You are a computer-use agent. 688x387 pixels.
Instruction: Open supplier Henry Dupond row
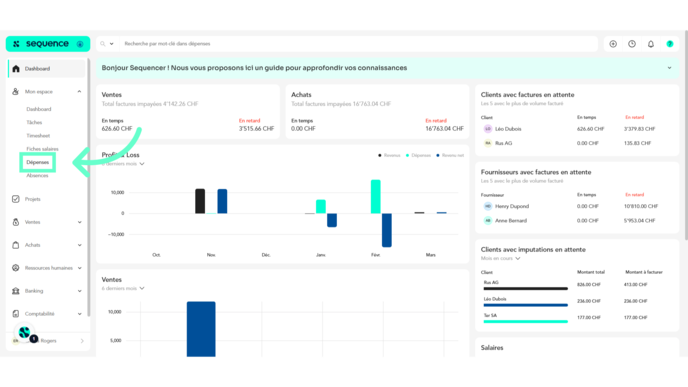pos(512,206)
